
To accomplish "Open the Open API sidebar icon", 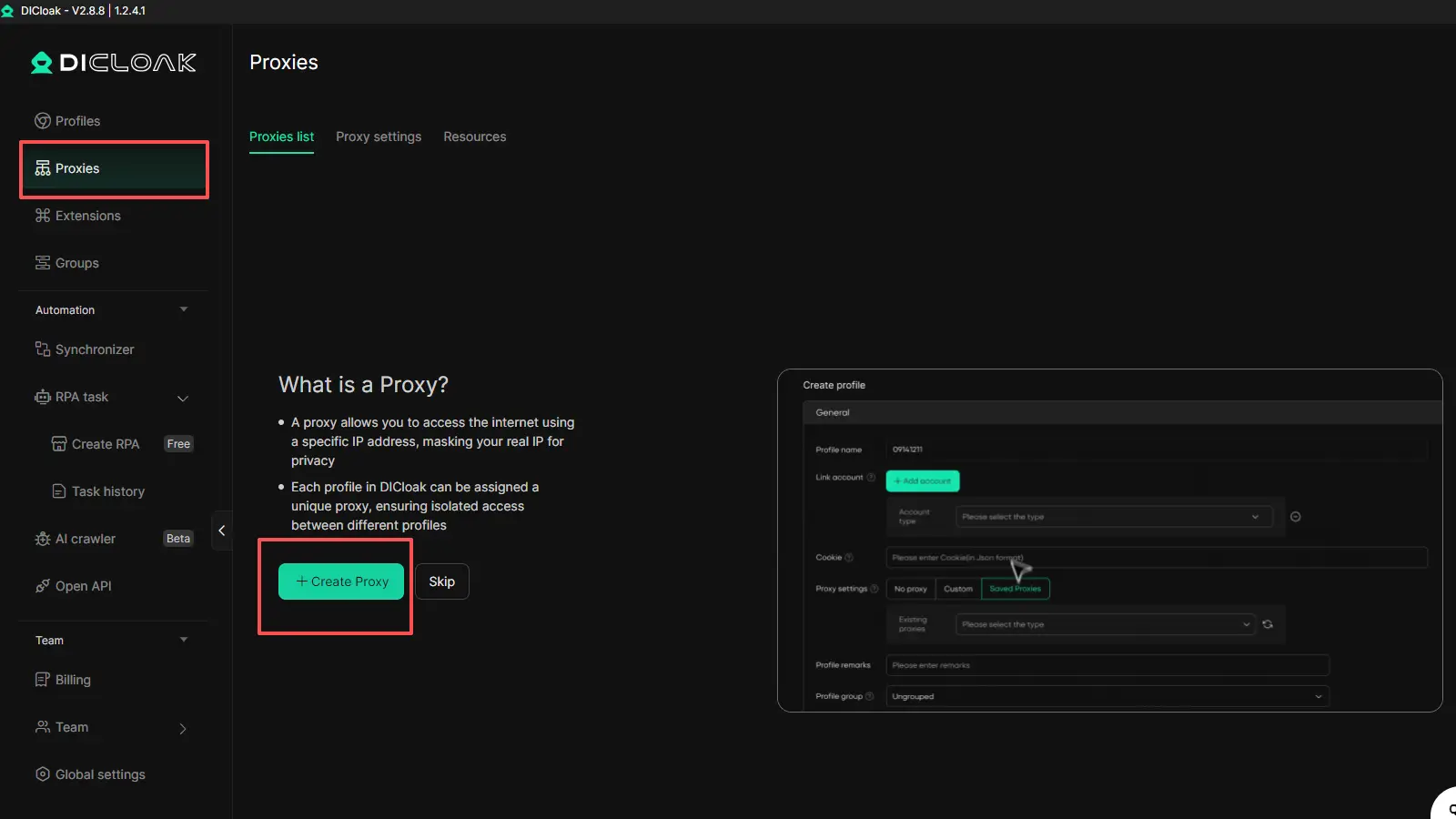I will coord(42,586).
